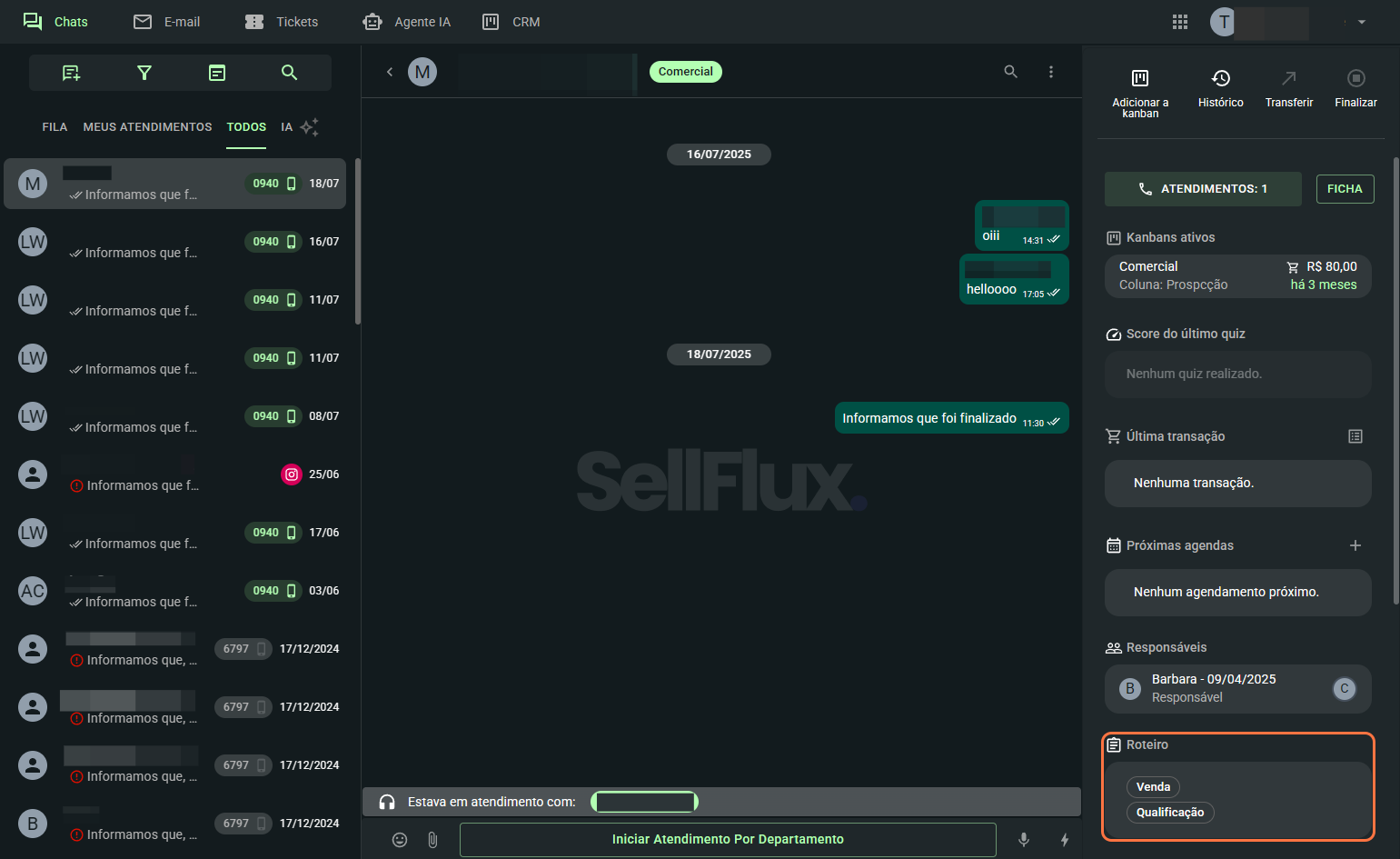Click the chat list scrollbar
The height and width of the screenshot is (859, 1400).
coord(358,241)
